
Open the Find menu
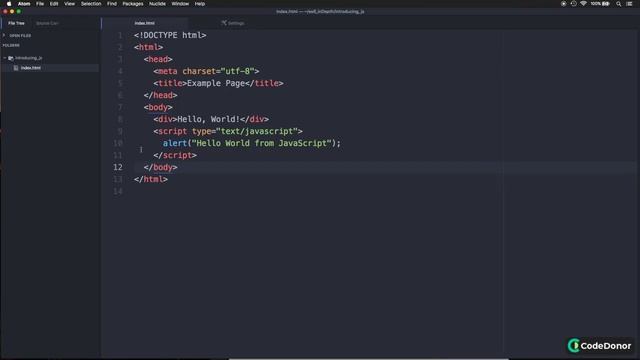(x=112, y=4)
